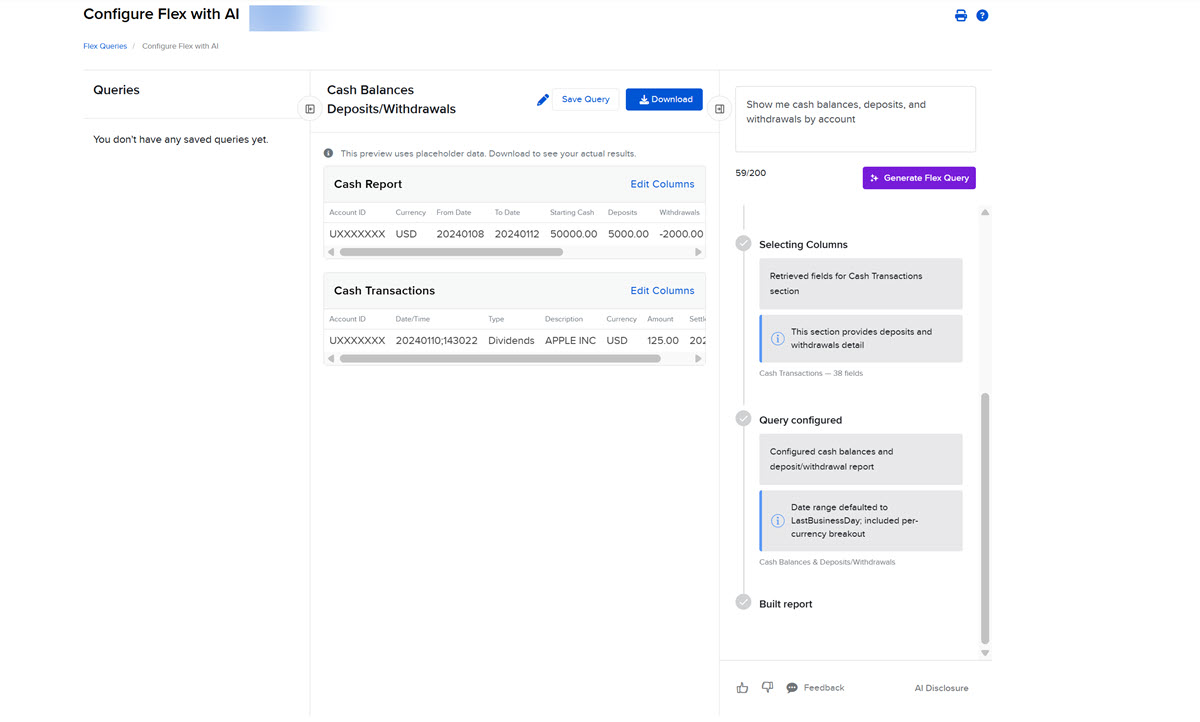Collapse the Queries panel toggle icon
Viewport: 1200px width, 722px height.
pyautogui.click(x=310, y=109)
